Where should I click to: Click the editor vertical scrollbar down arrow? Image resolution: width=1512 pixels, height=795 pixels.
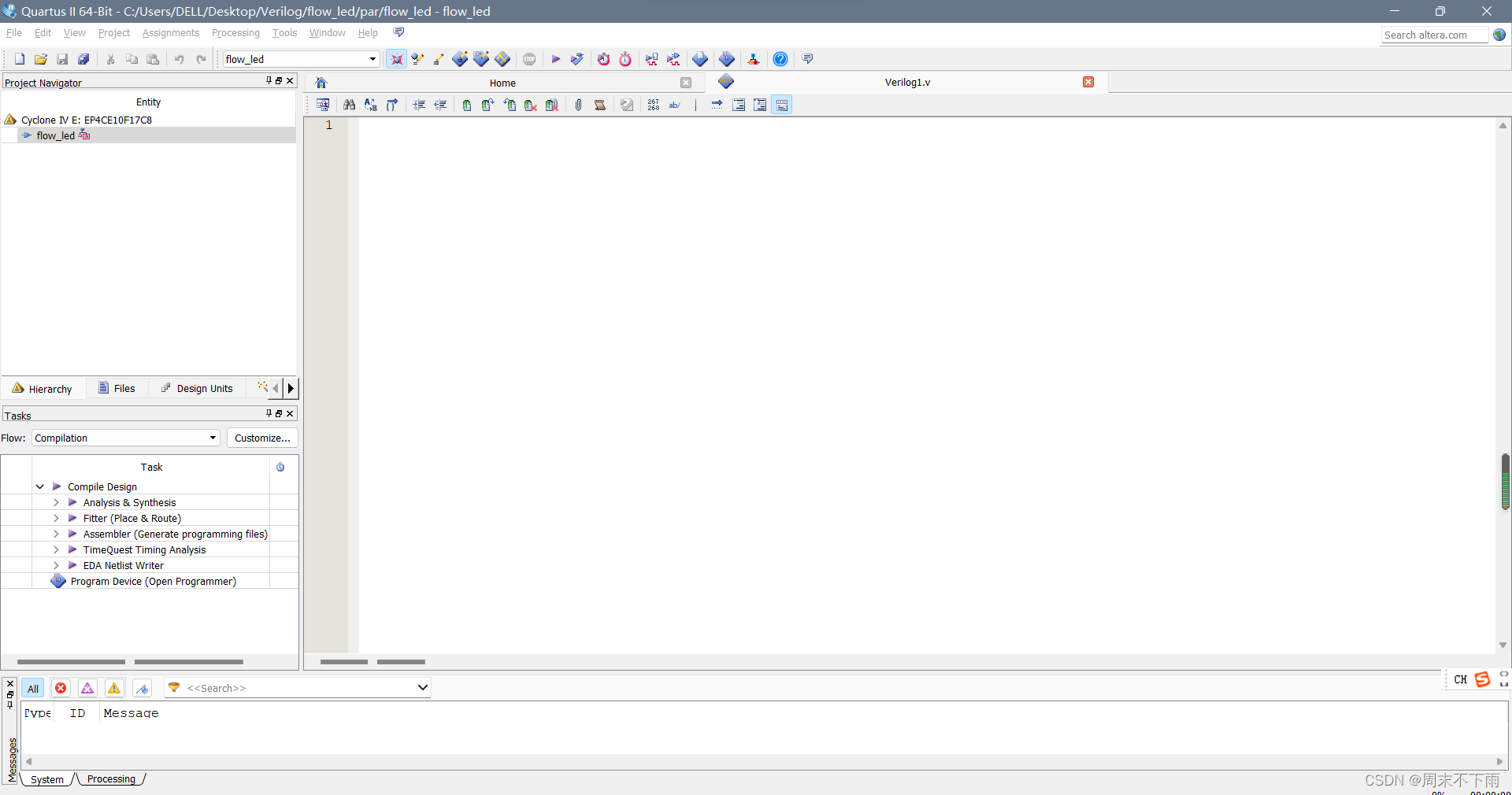tap(1503, 645)
